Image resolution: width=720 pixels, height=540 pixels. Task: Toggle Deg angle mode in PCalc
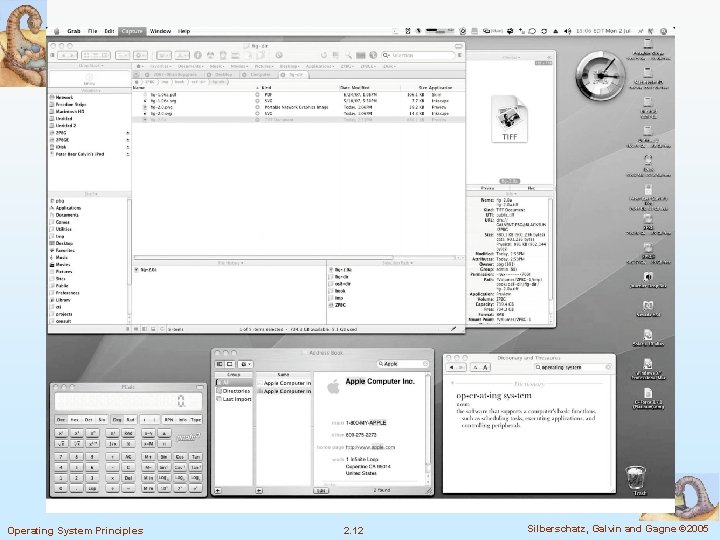118,420
